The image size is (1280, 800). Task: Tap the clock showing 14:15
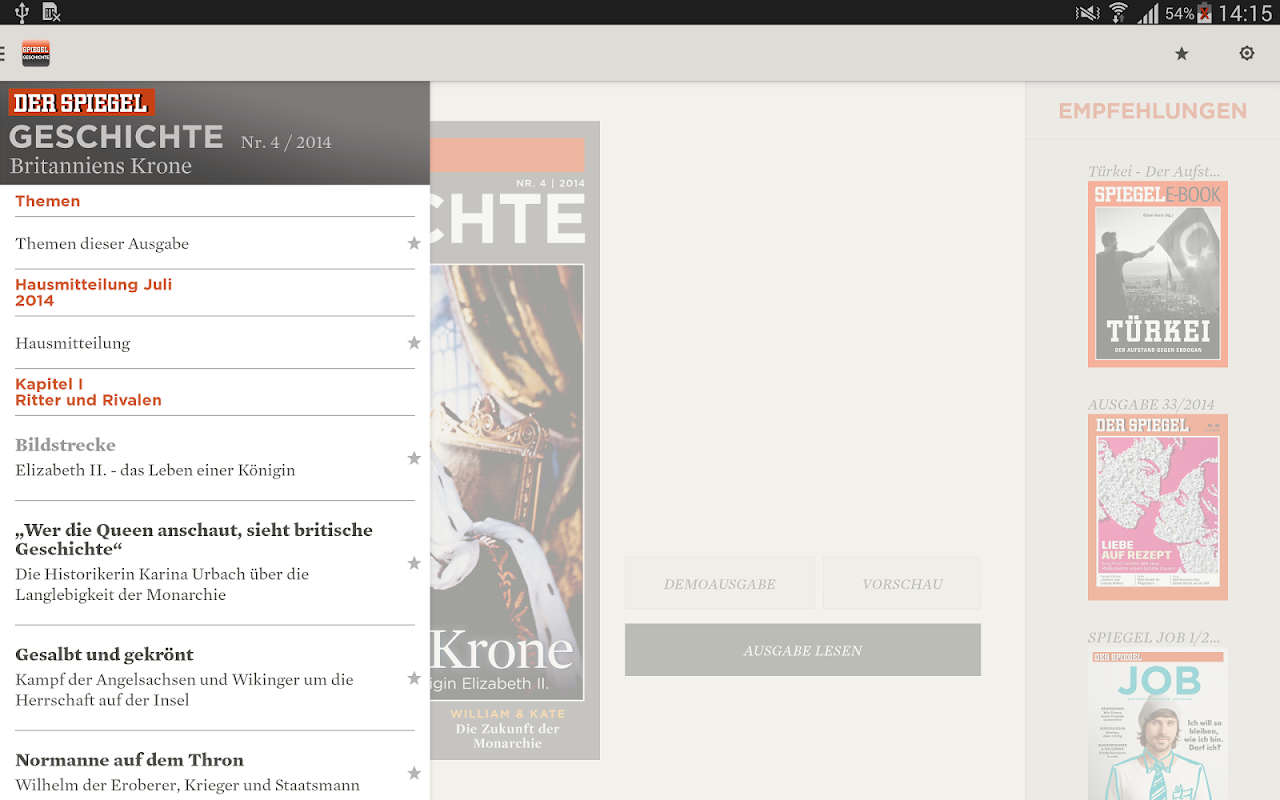(x=1245, y=13)
